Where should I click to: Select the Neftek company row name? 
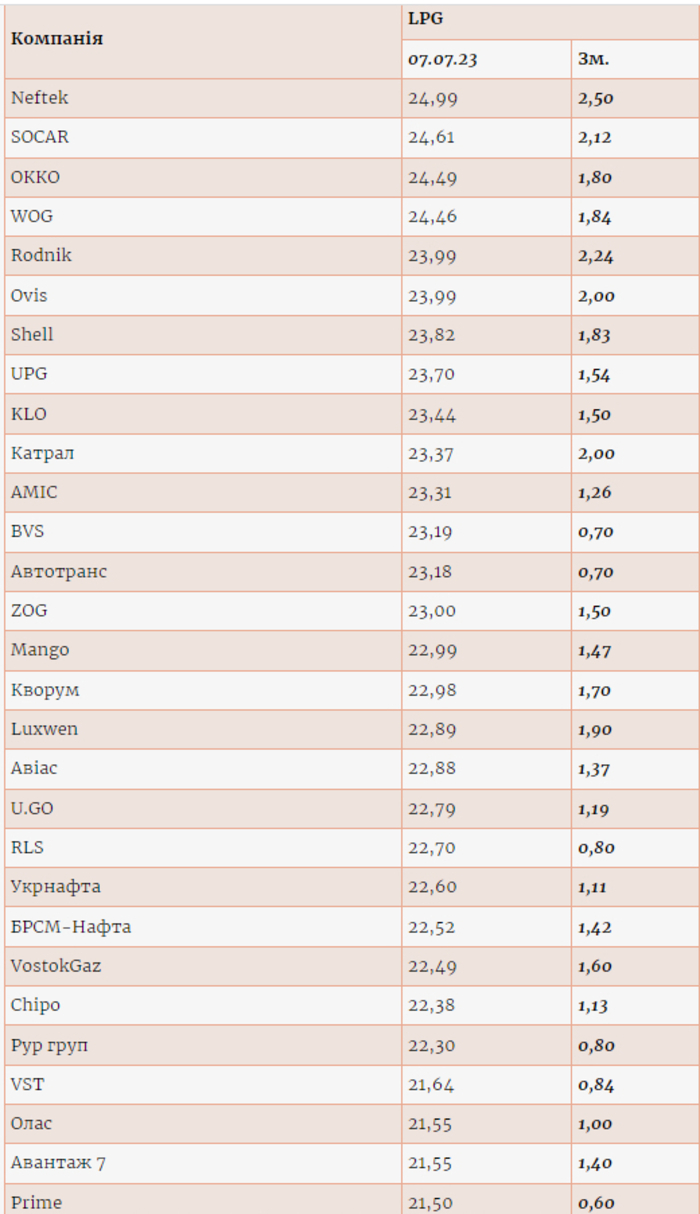40,98
